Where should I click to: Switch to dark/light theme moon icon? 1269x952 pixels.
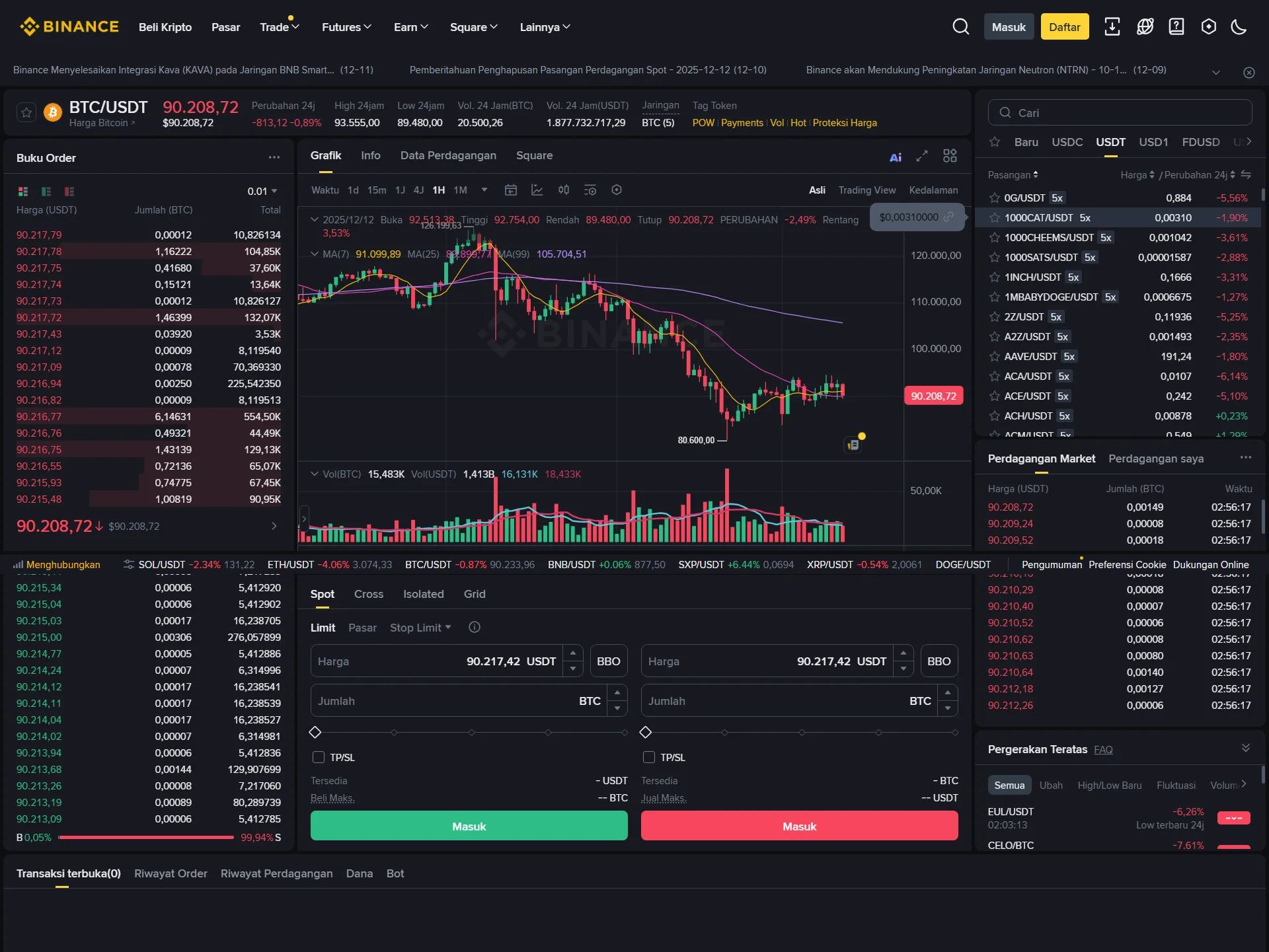click(1241, 26)
